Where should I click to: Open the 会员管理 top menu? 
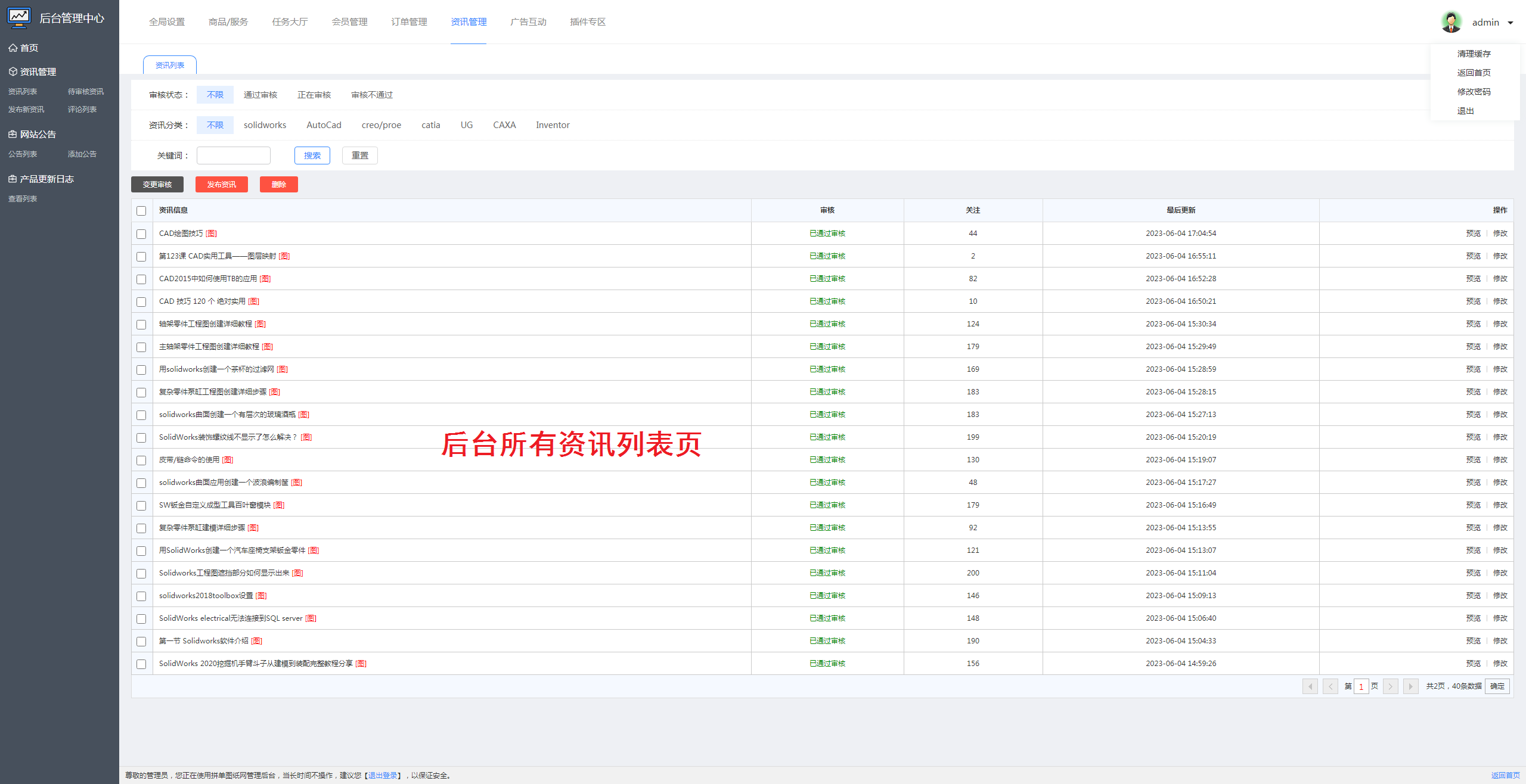(349, 21)
